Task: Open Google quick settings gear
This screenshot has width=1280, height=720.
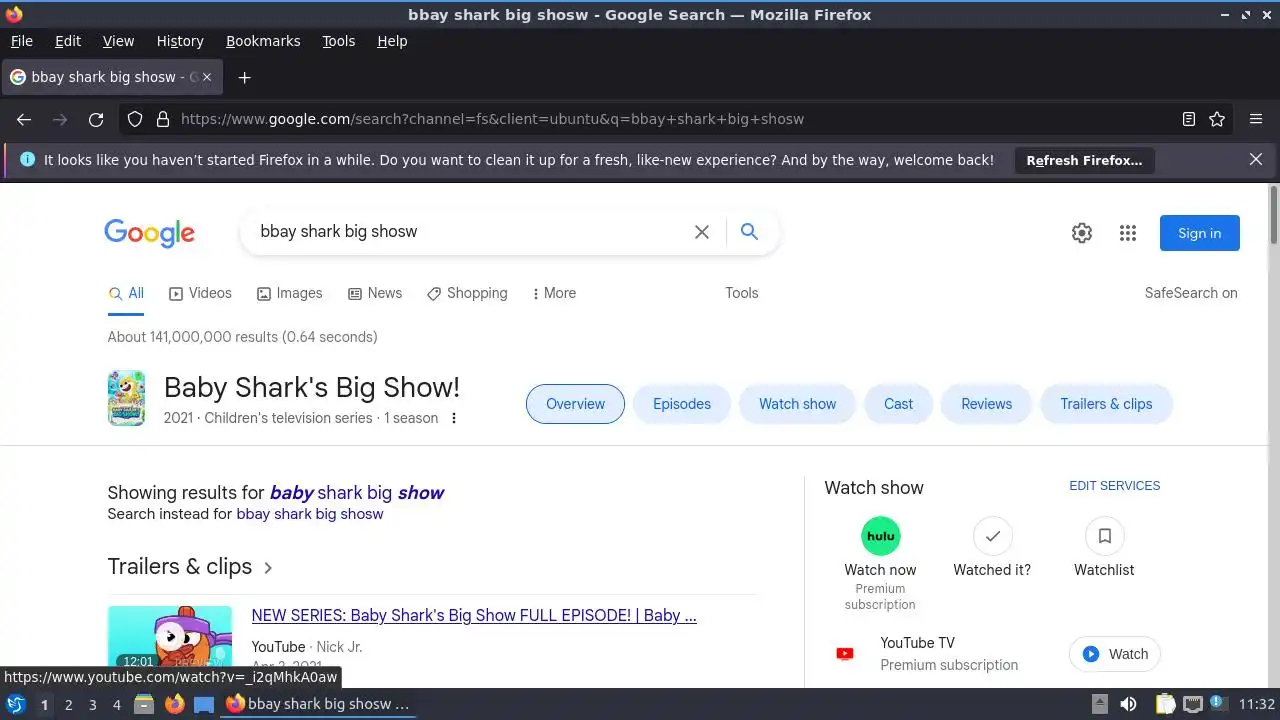Action: click(1082, 233)
